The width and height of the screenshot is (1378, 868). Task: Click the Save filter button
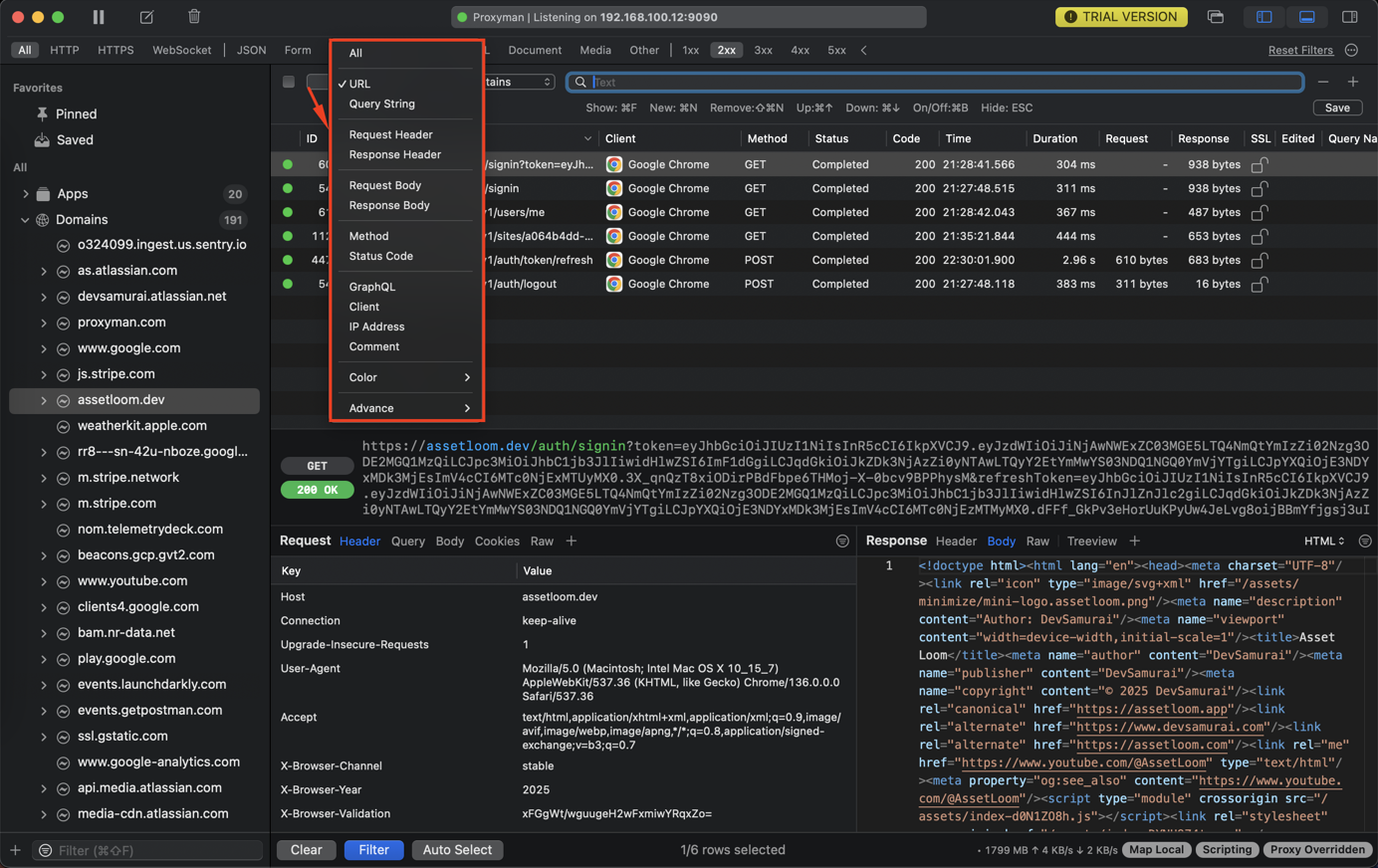click(x=1337, y=108)
